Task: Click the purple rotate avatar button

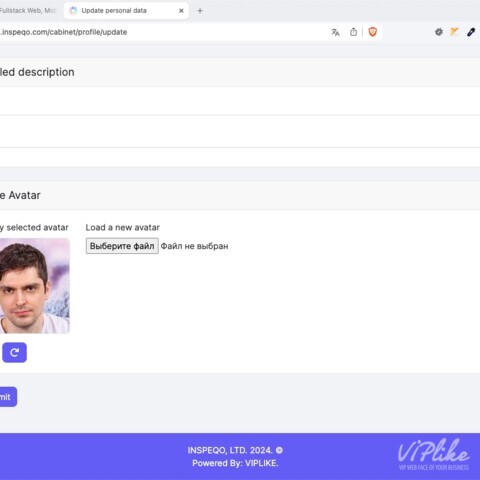Action: click(14, 352)
